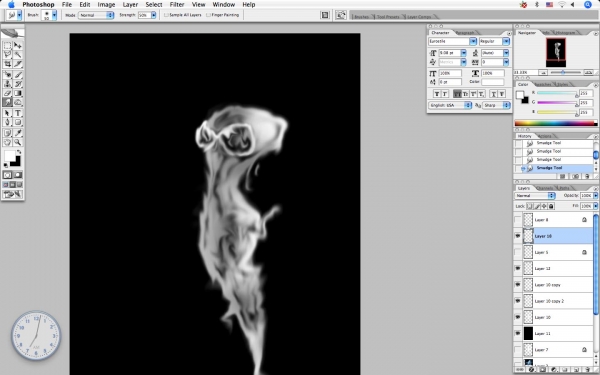This screenshot has width=600, height=375.
Task: Open the anti-aliasing Sharp dropdown
Action: point(496,105)
